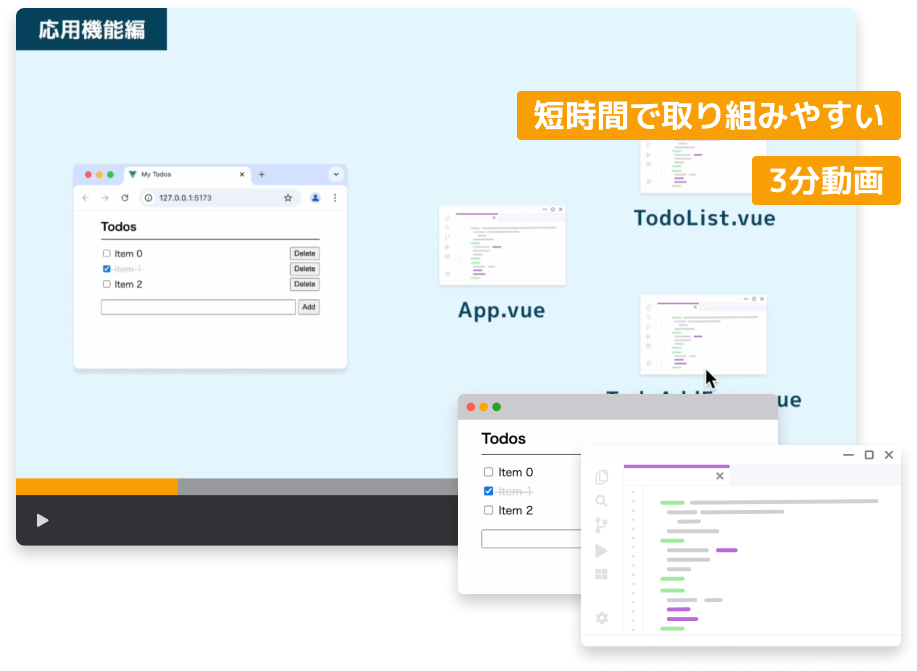This screenshot has height=671, width=917.
Task: Click the App.vue label
Action: click(501, 310)
